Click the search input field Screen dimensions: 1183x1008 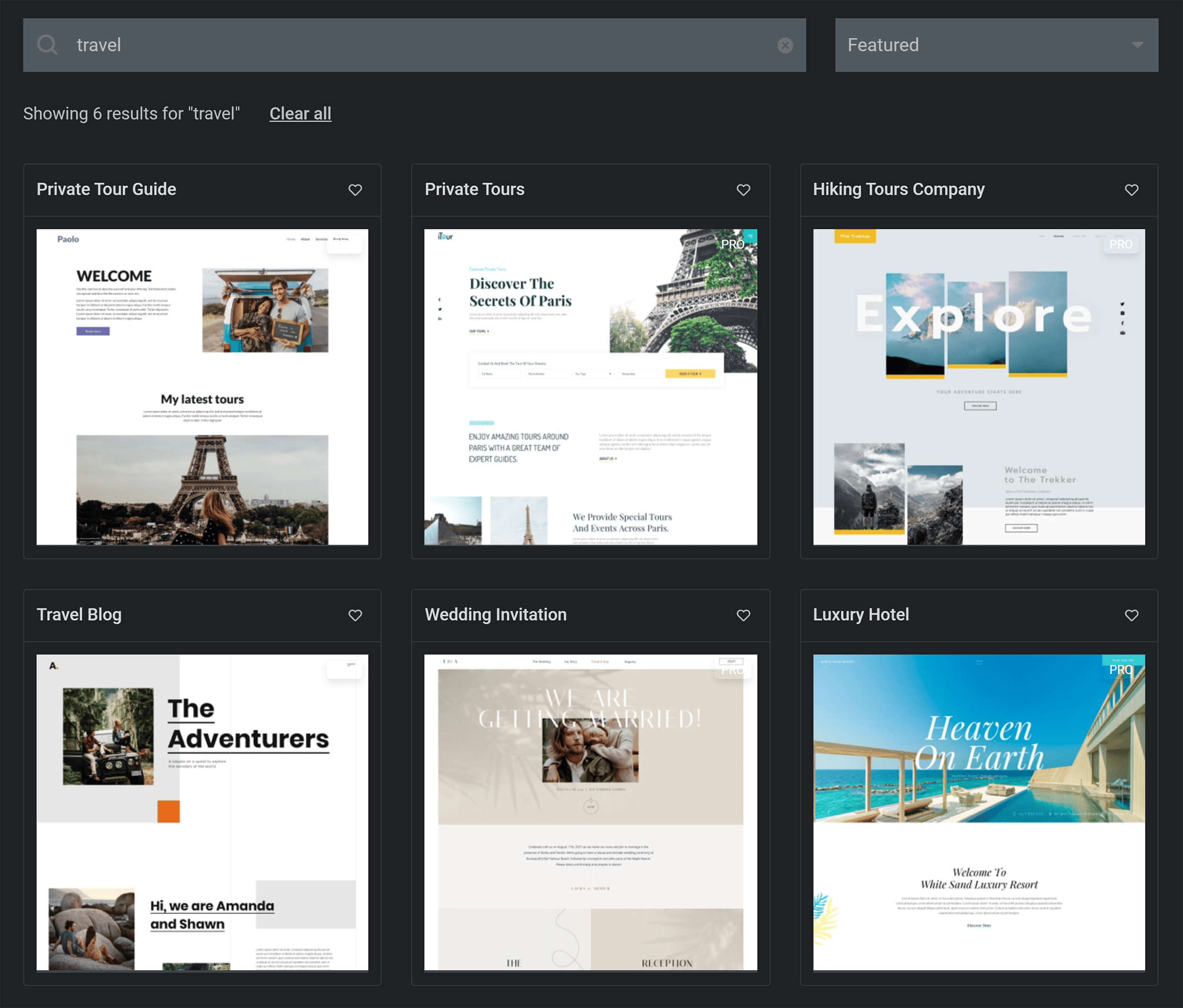pyautogui.click(x=414, y=45)
